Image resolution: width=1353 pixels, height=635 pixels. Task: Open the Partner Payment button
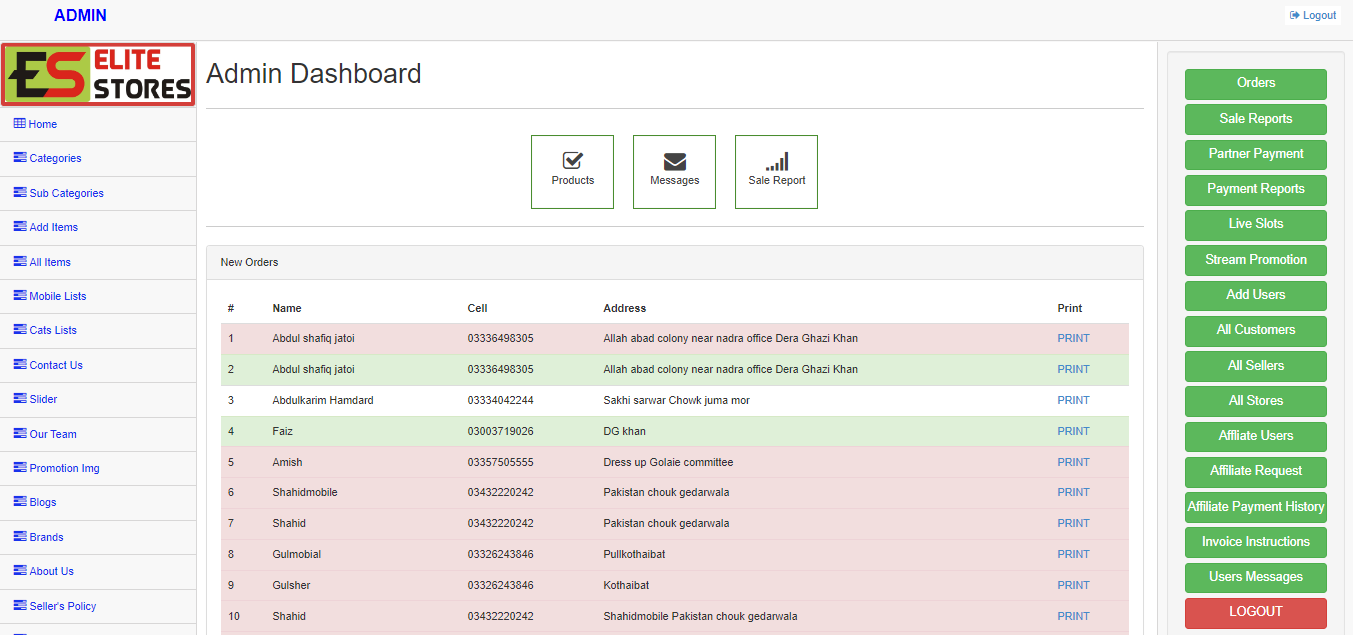coord(1255,154)
